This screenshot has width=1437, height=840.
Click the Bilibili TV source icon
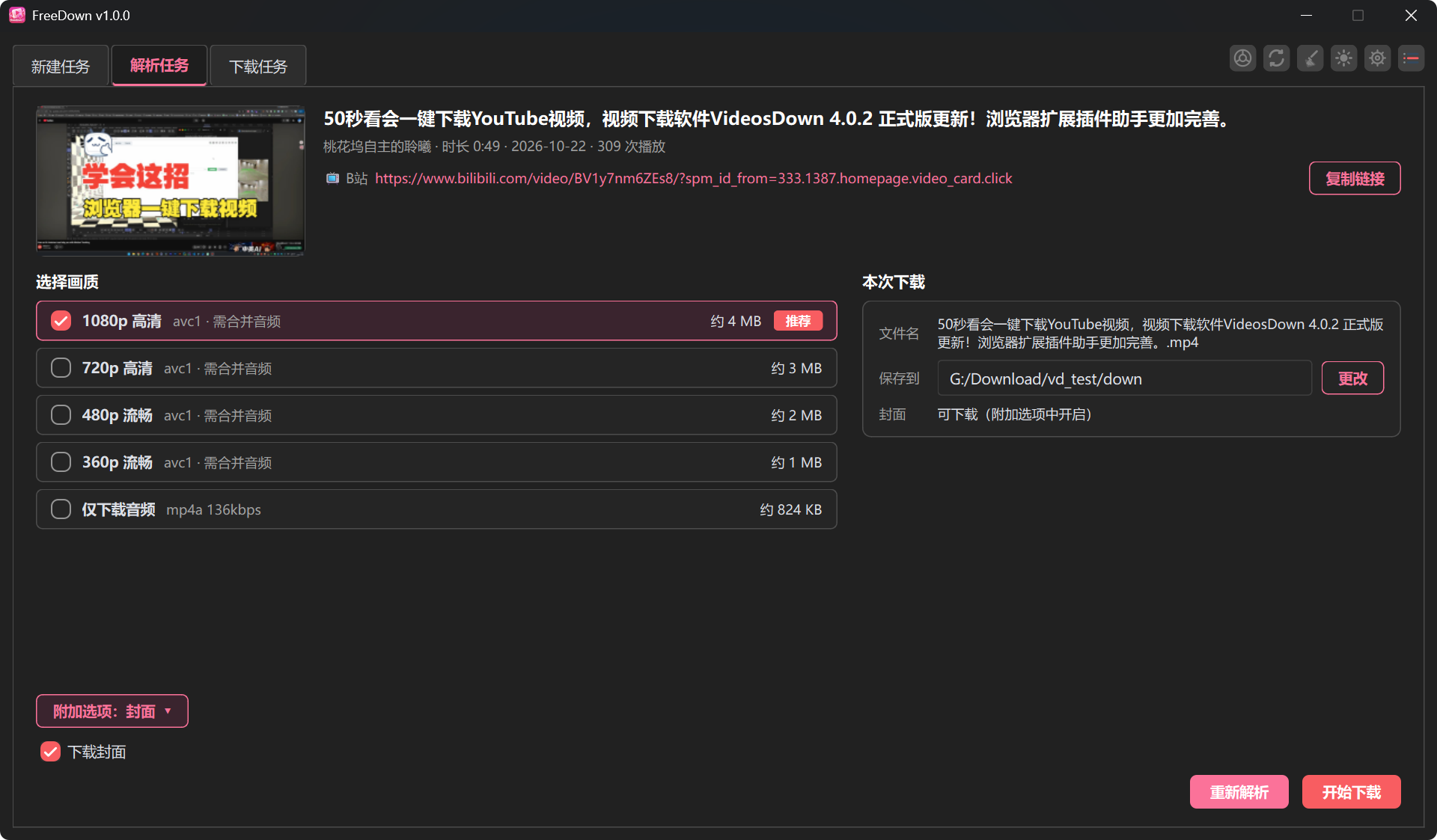click(x=332, y=178)
